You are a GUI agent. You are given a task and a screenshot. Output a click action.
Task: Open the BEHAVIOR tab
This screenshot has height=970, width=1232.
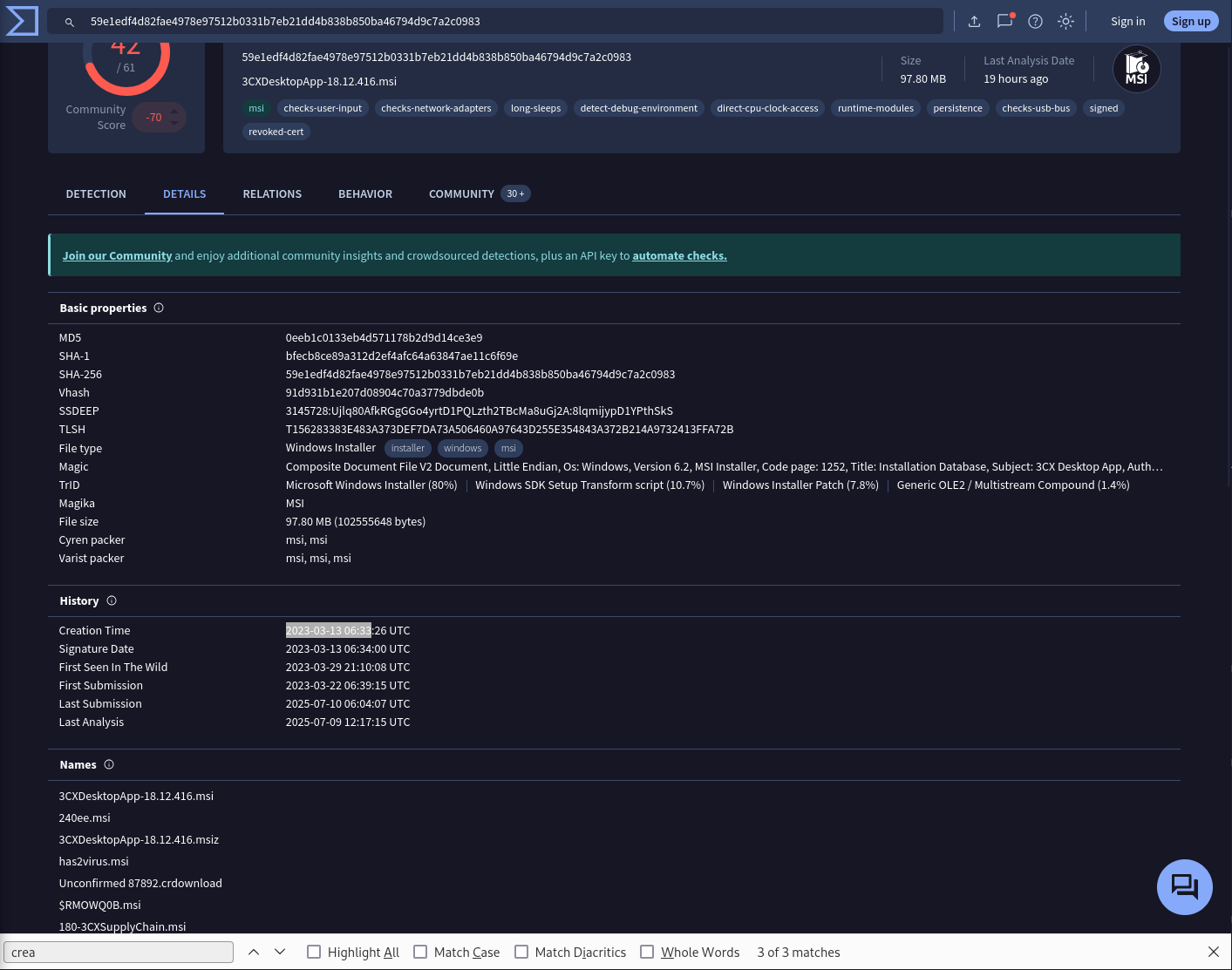tap(365, 193)
